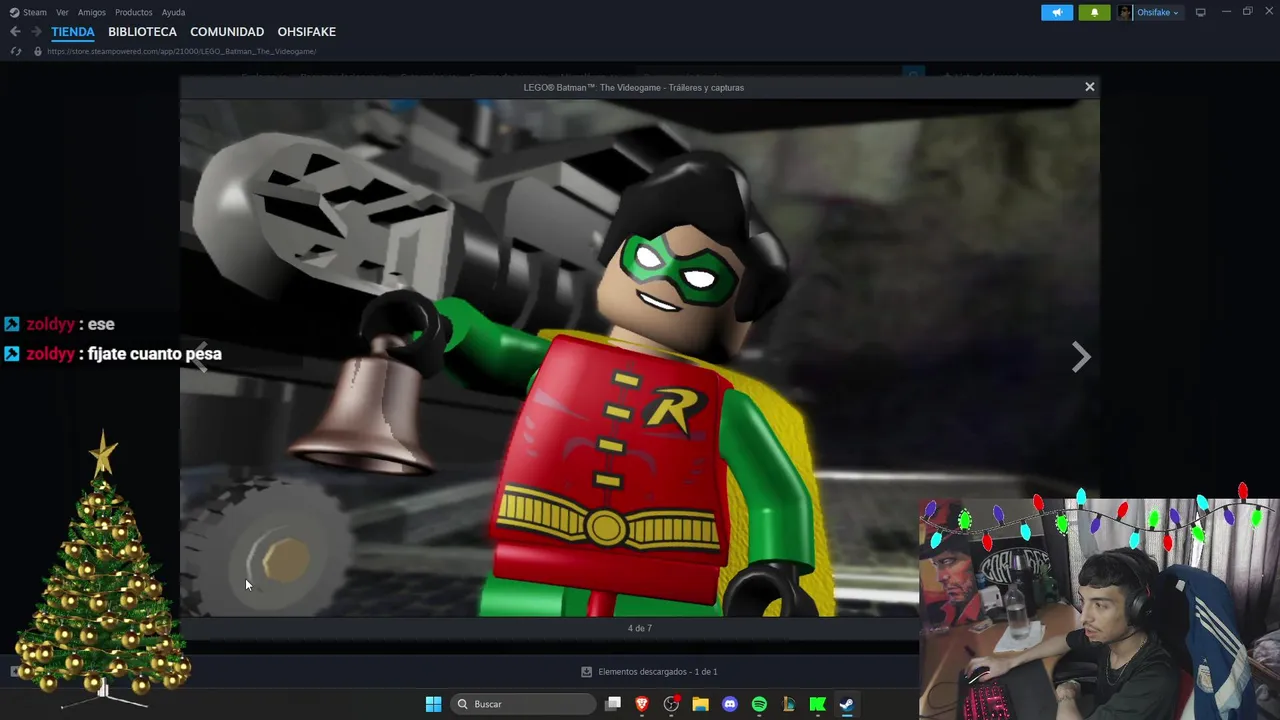
Task: Open the Windows Start menu
Action: pos(433,704)
